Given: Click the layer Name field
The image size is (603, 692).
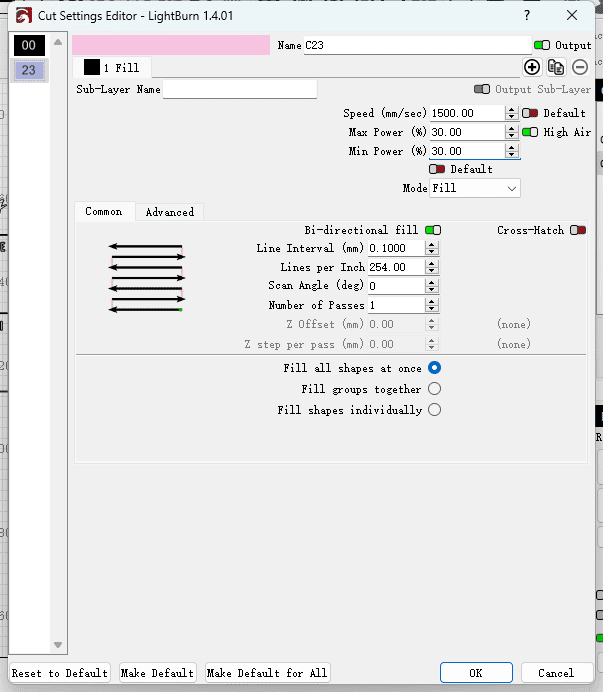Looking at the screenshot, I should (417, 45).
